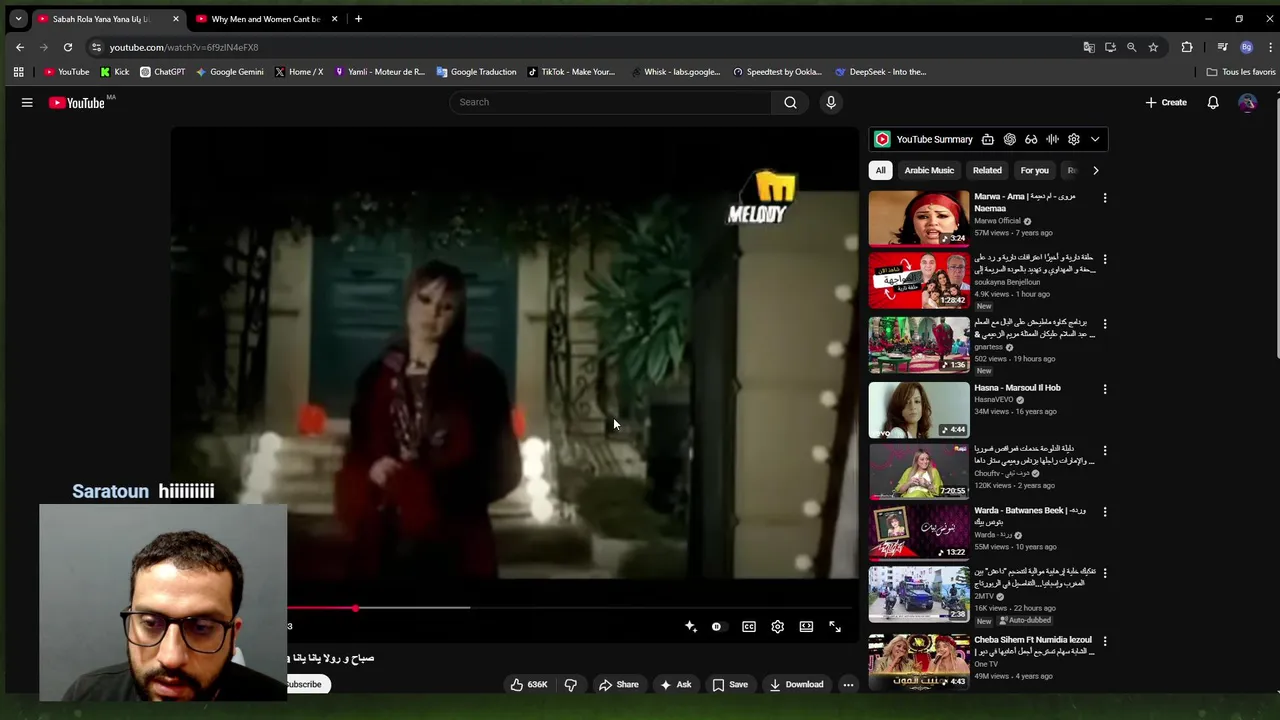Viewport: 1280px width, 720px height.
Task: Click the Ask button
Action: (675, 684)
